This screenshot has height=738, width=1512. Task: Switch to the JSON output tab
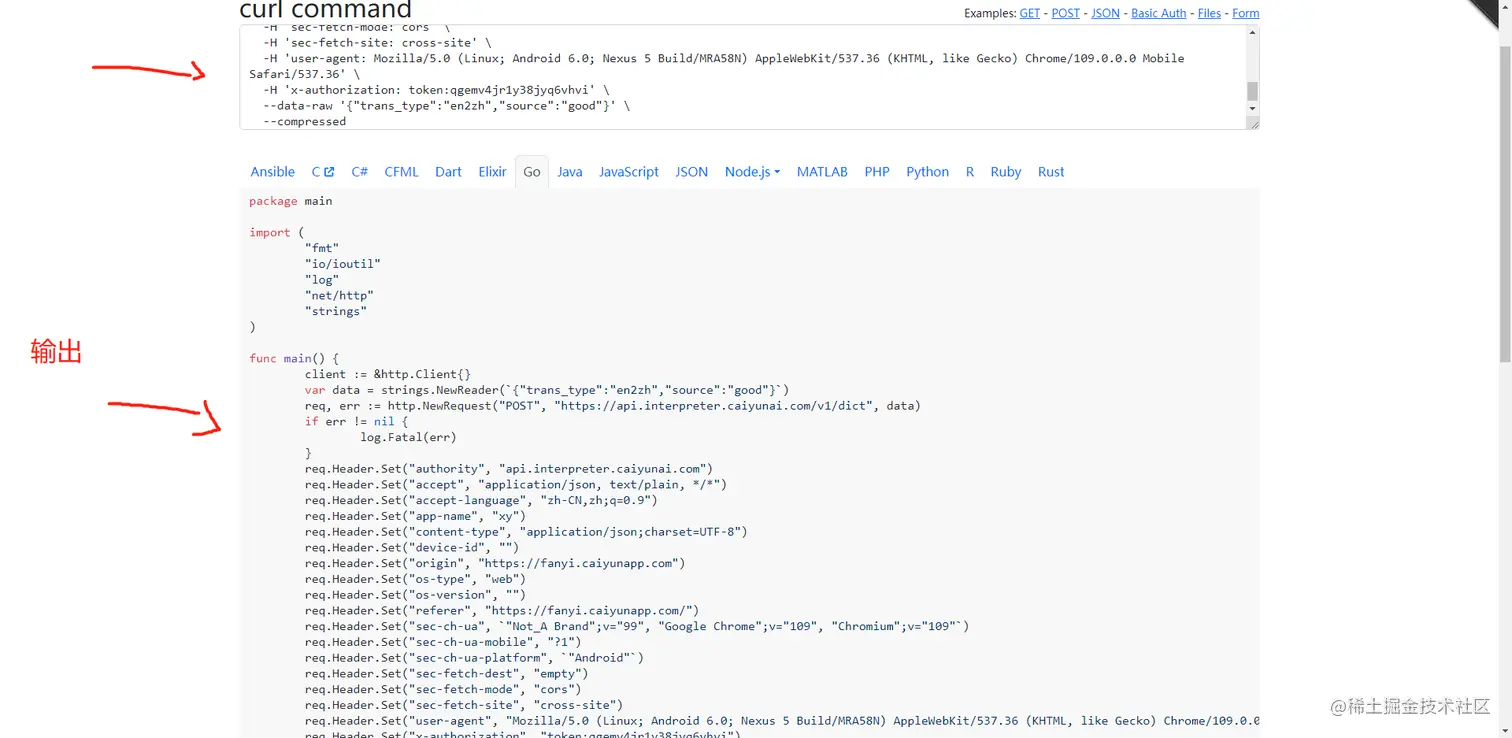691,172
